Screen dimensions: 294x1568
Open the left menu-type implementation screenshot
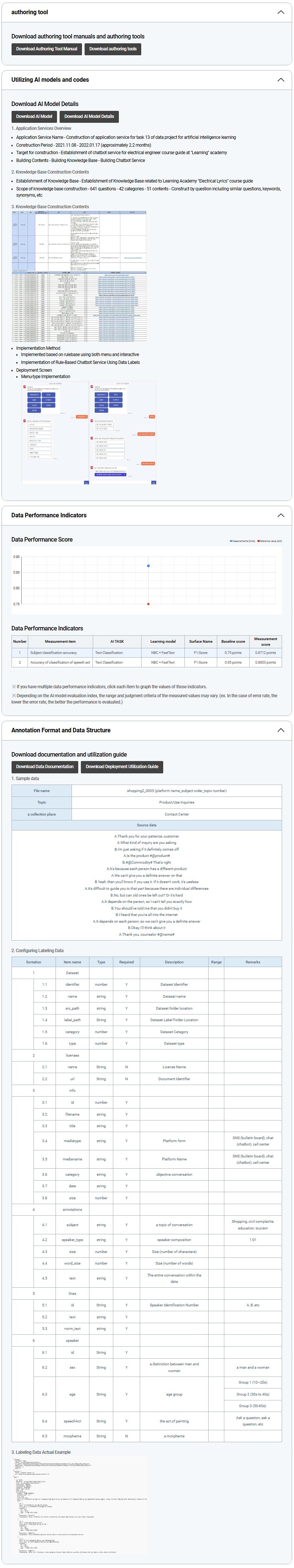coord(55,433)
